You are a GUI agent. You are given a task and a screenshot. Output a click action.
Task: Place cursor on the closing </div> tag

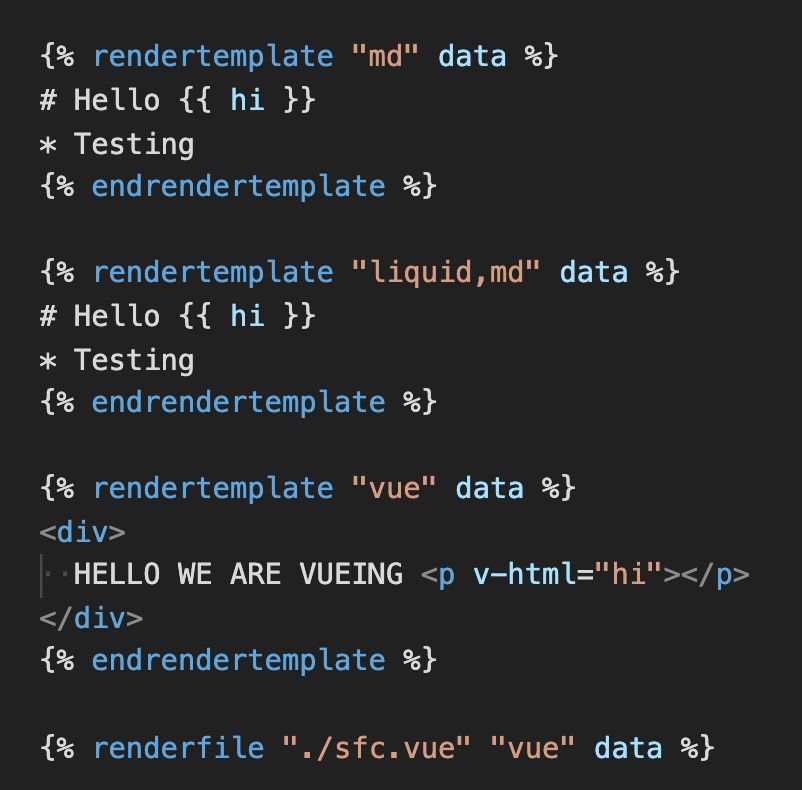[91, 618]
